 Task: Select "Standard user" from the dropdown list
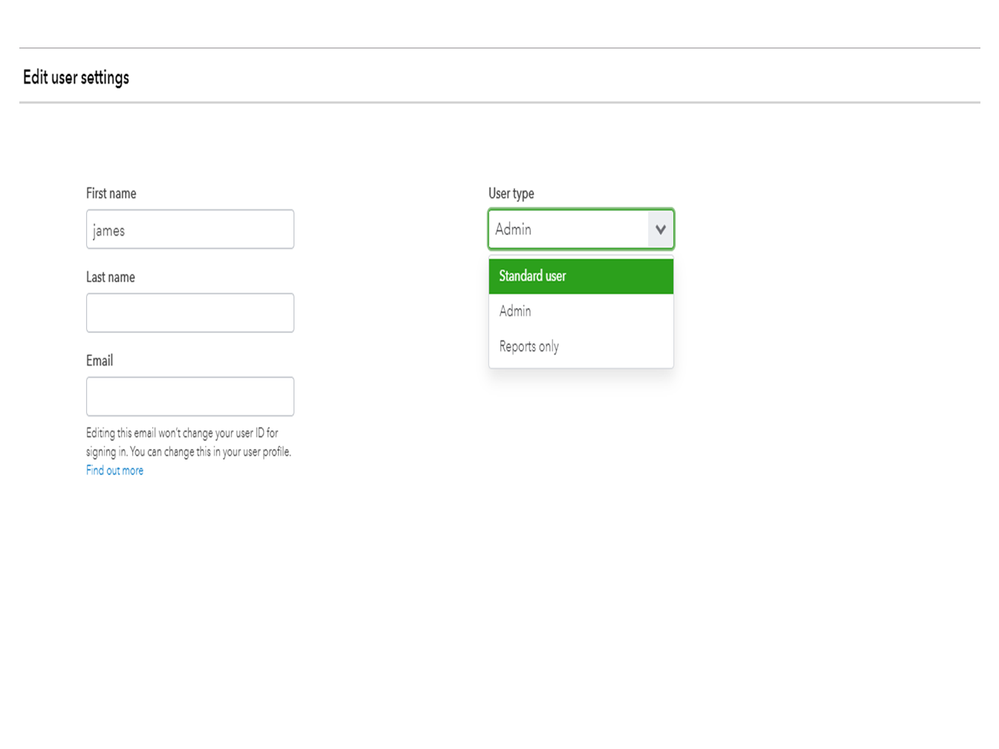[533, 276]
